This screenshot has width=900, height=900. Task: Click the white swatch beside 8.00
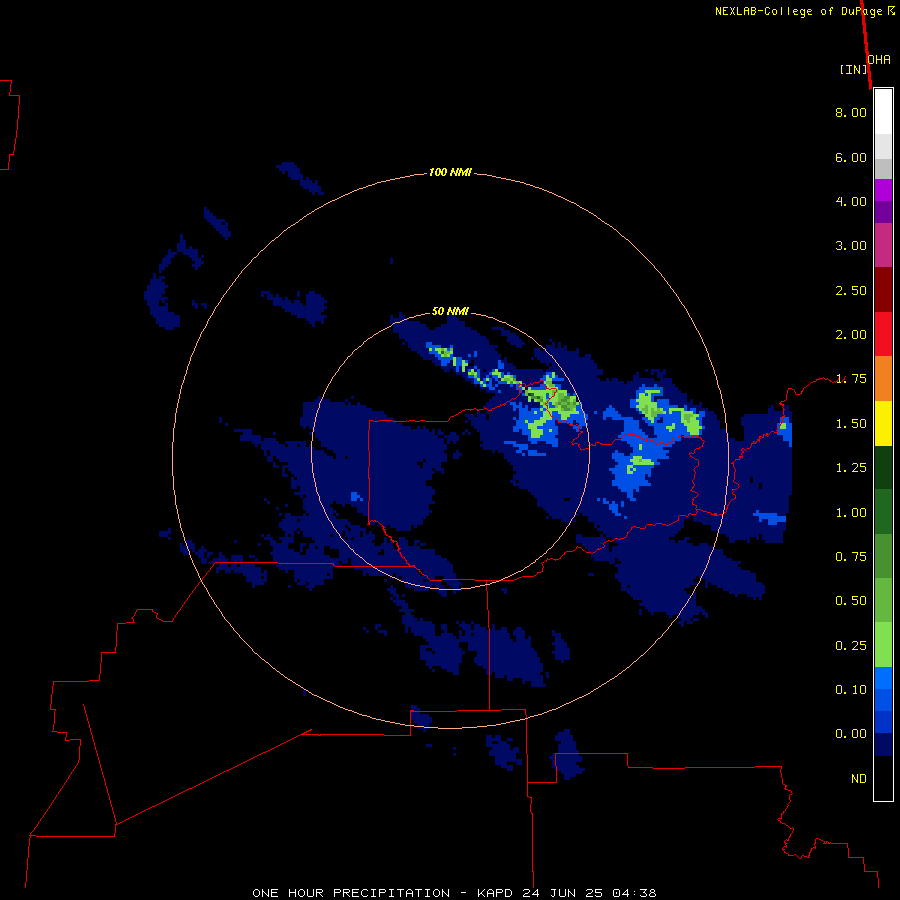[x=883, y=112]
